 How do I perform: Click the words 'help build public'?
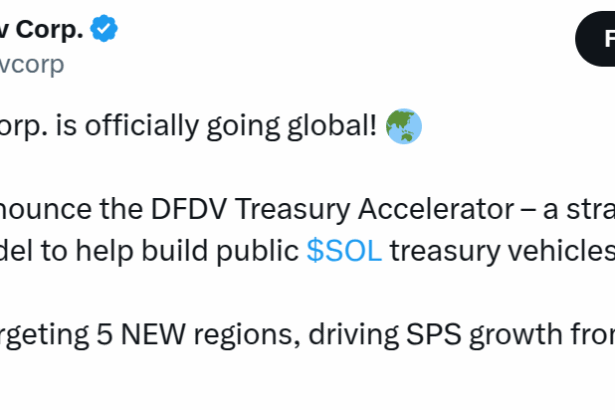(x=194, y=251)
